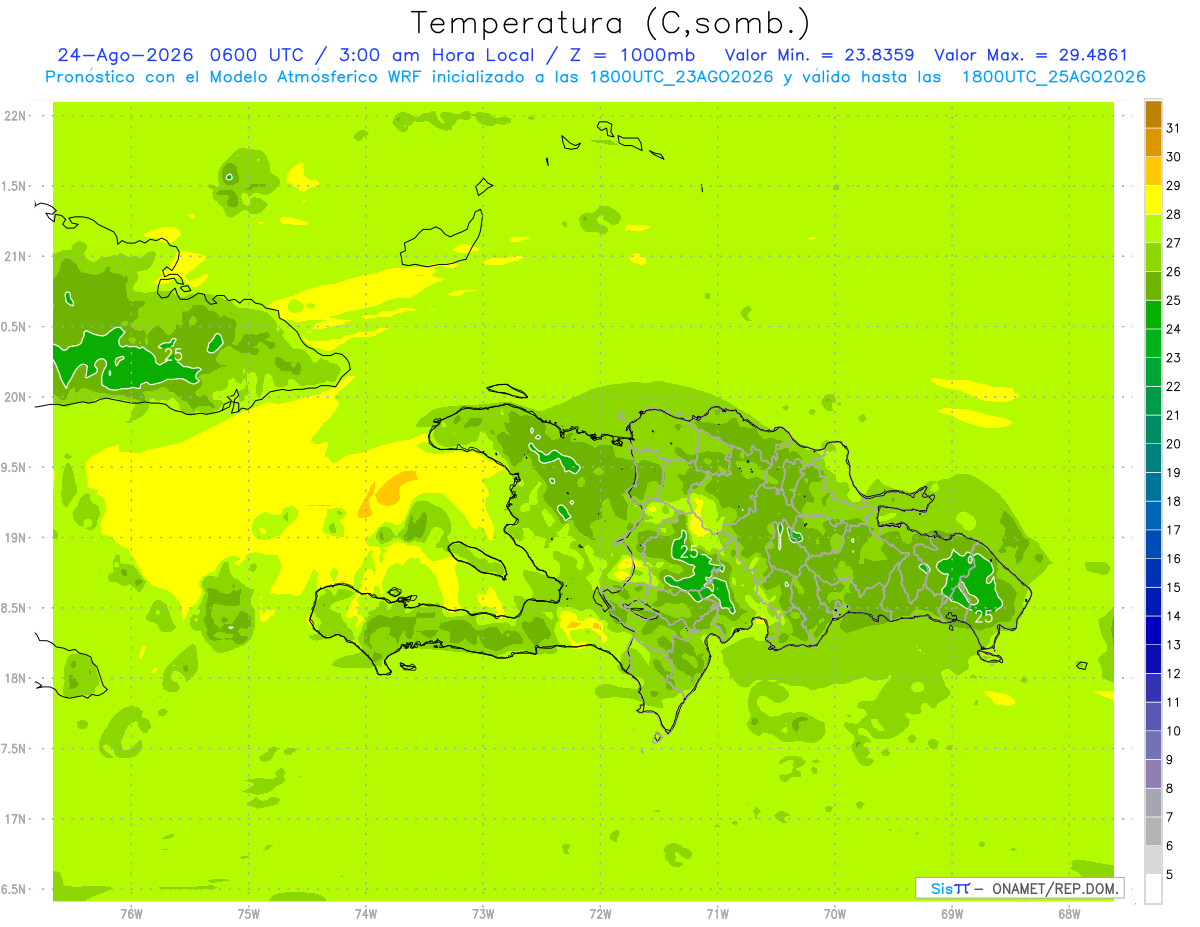Click the latitude label '8.5N'
The width and height of the screenshot is (1200, 927).
point(16,608)
